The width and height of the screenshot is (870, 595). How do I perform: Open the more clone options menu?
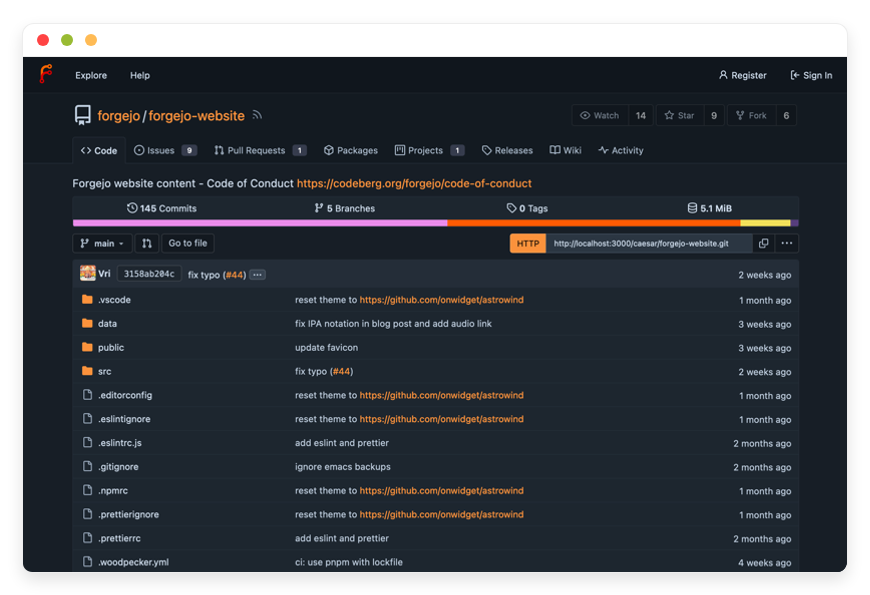(786, 243)
